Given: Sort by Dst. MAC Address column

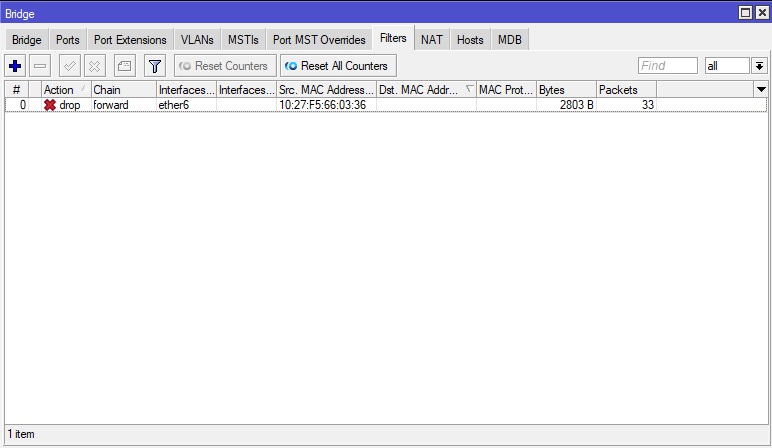Looking at the screenshot, I should pos(426,90).
